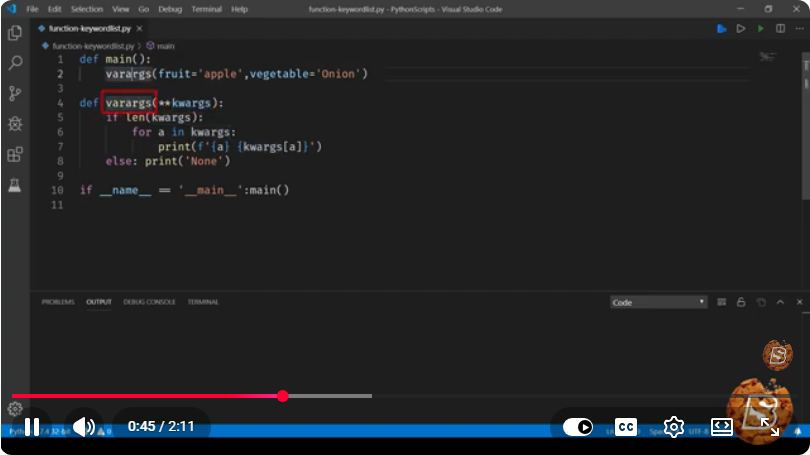The width and height of the screenshot is (810, 455).
Task: Switch to the Debug Console panel tab
Action: (x=149, y=302)
